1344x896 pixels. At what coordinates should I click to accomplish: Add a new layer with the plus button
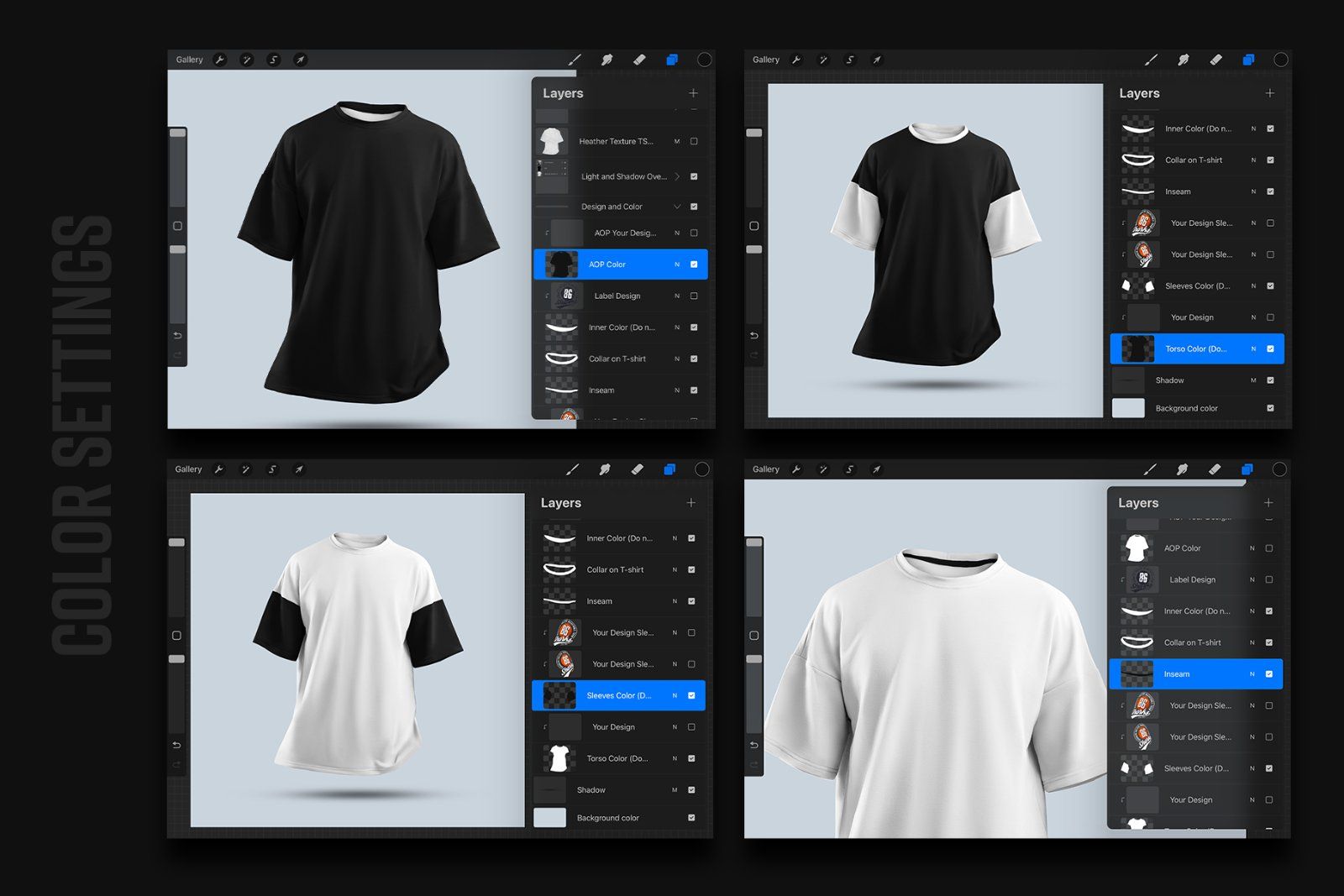pyautogui.click(x=692, y=93)
